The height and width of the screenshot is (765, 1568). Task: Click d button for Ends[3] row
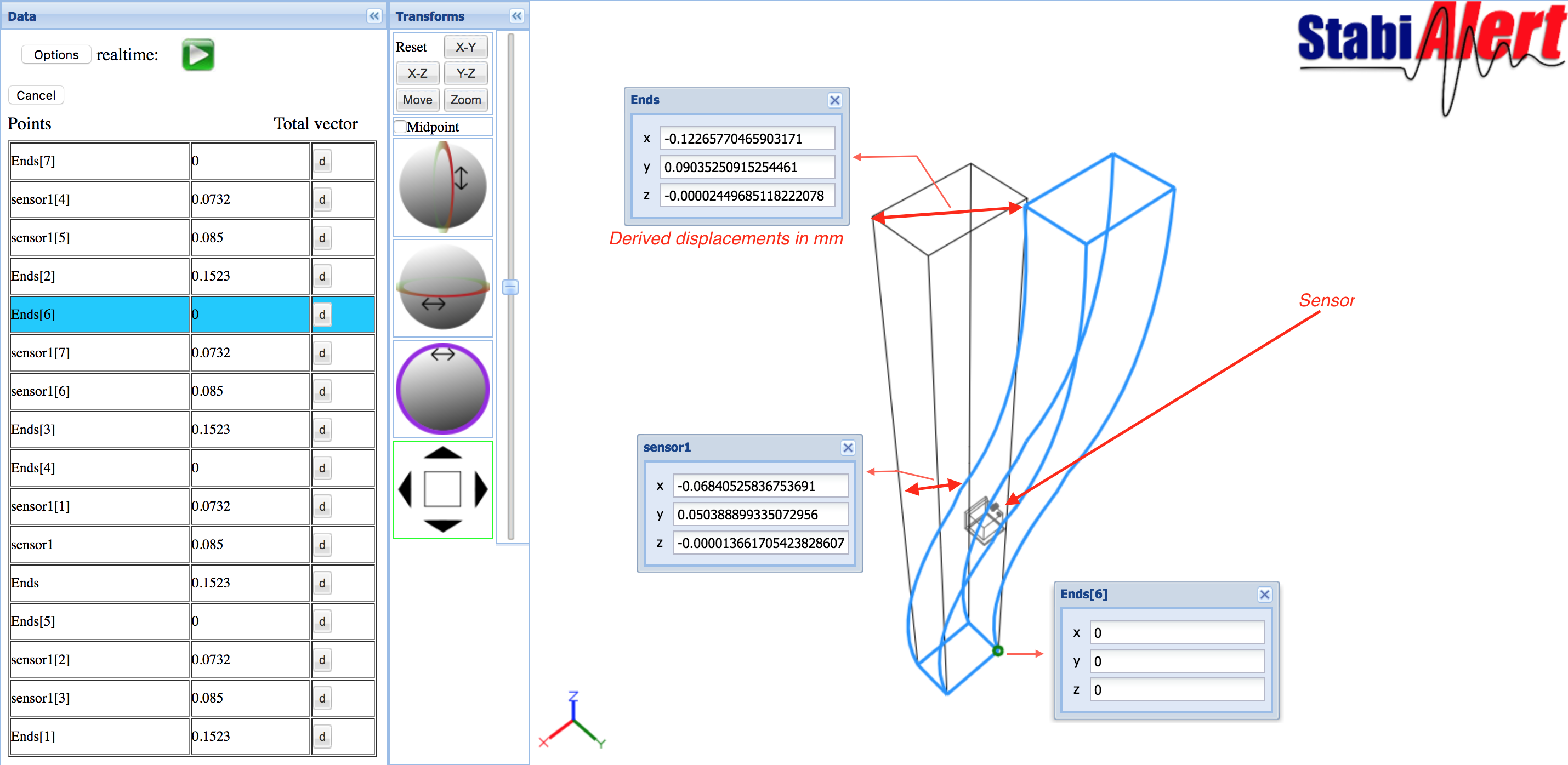pyautogui.click(x=322, y=430)
